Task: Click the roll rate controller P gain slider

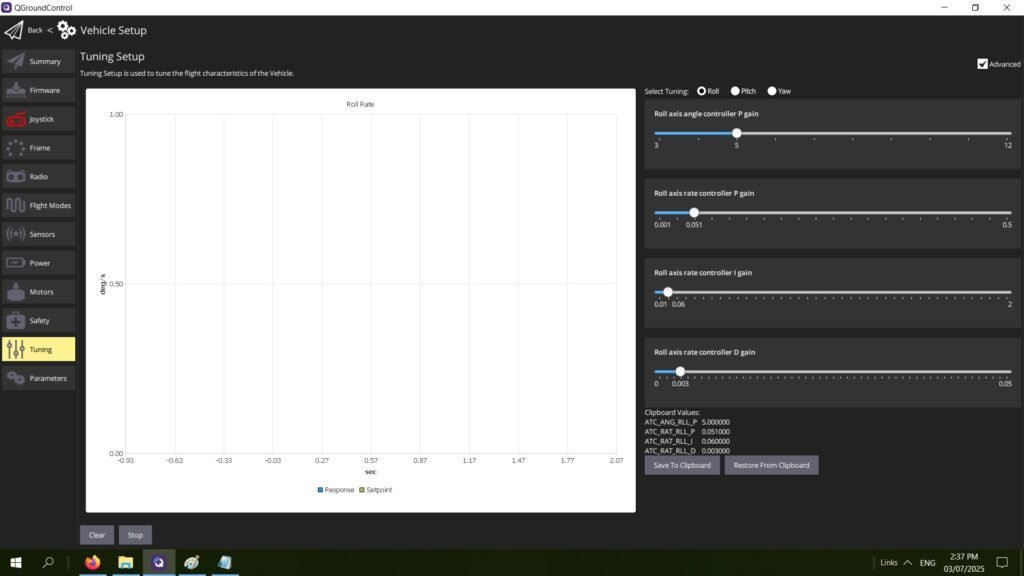Action: tap(833, 213)
